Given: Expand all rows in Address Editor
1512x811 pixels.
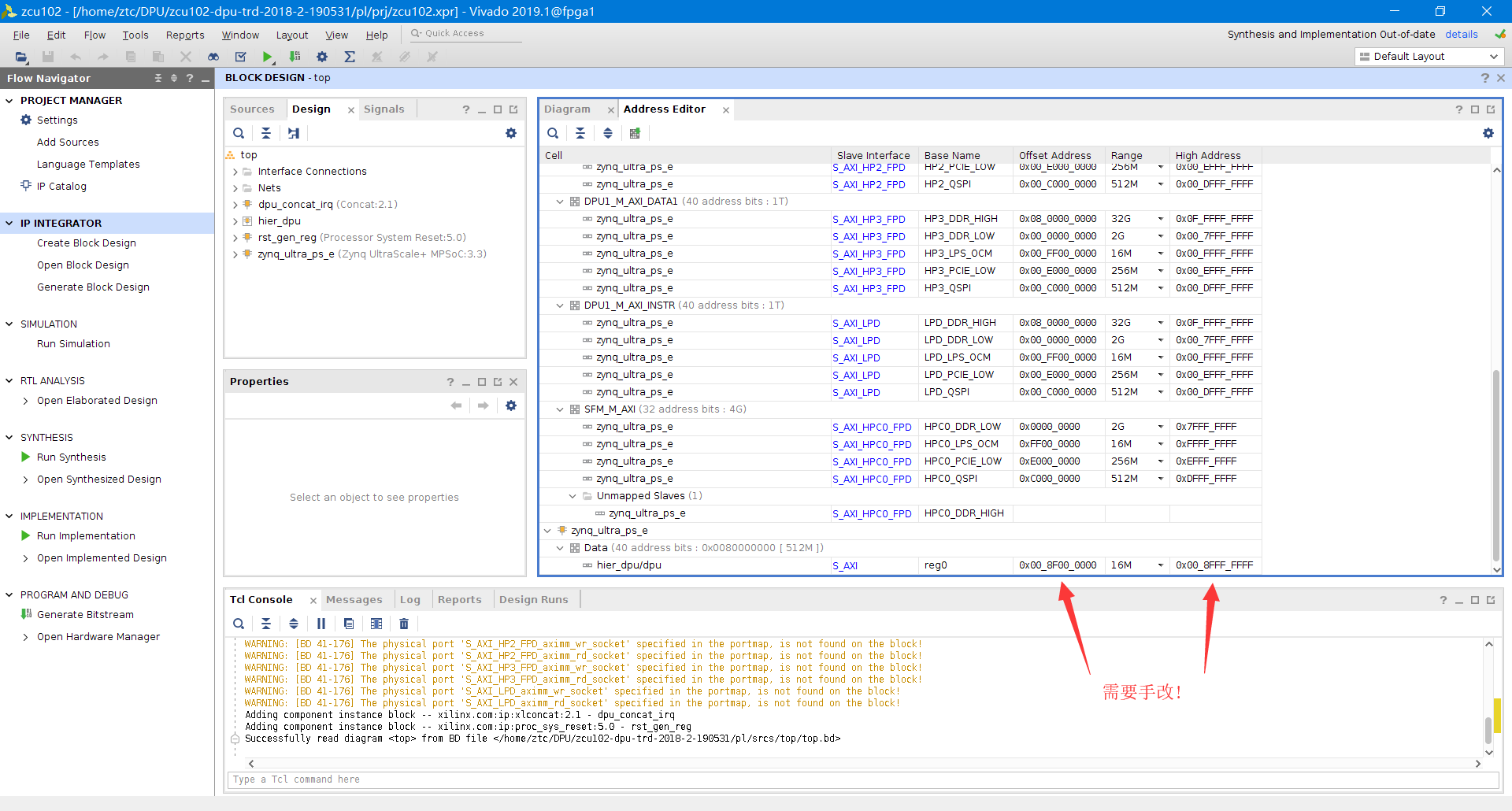Looking at the screenshot, I should coord(608,133).
